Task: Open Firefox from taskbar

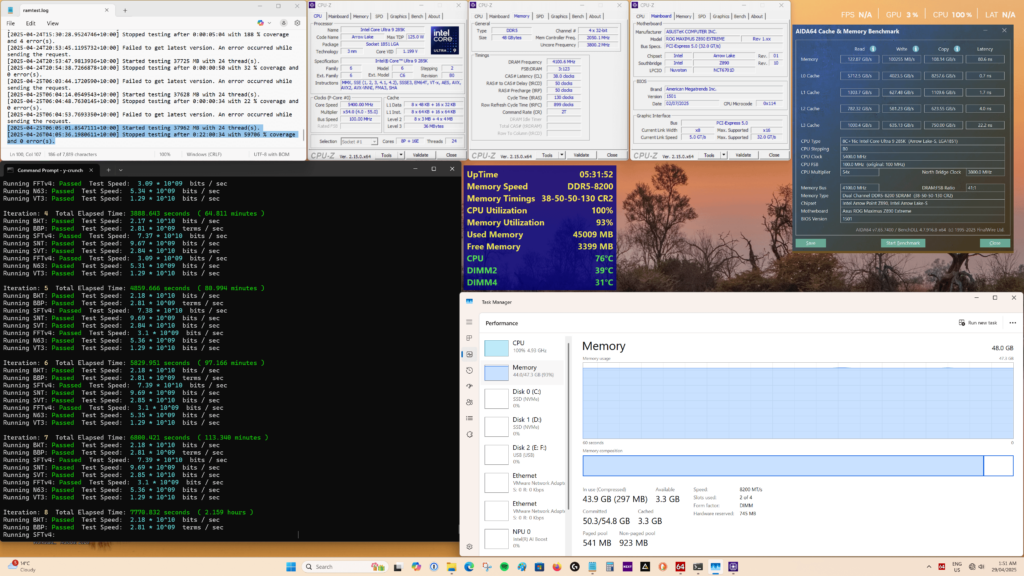Action: [x=557, y=566]
